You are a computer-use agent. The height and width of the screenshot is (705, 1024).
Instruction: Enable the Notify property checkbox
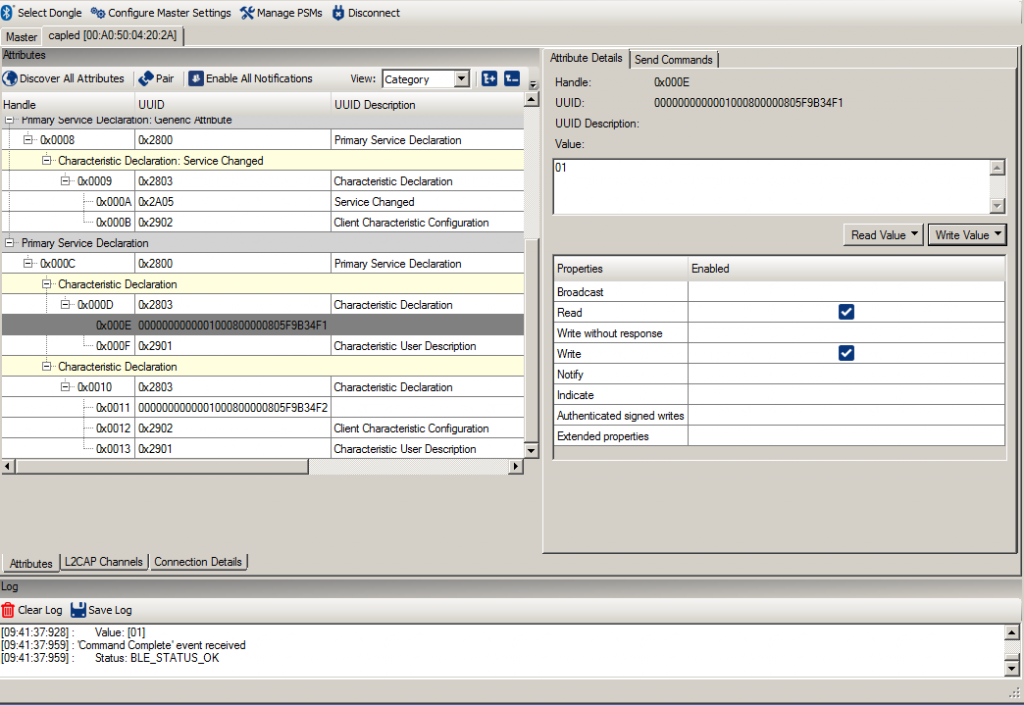(x=845, y=374)
